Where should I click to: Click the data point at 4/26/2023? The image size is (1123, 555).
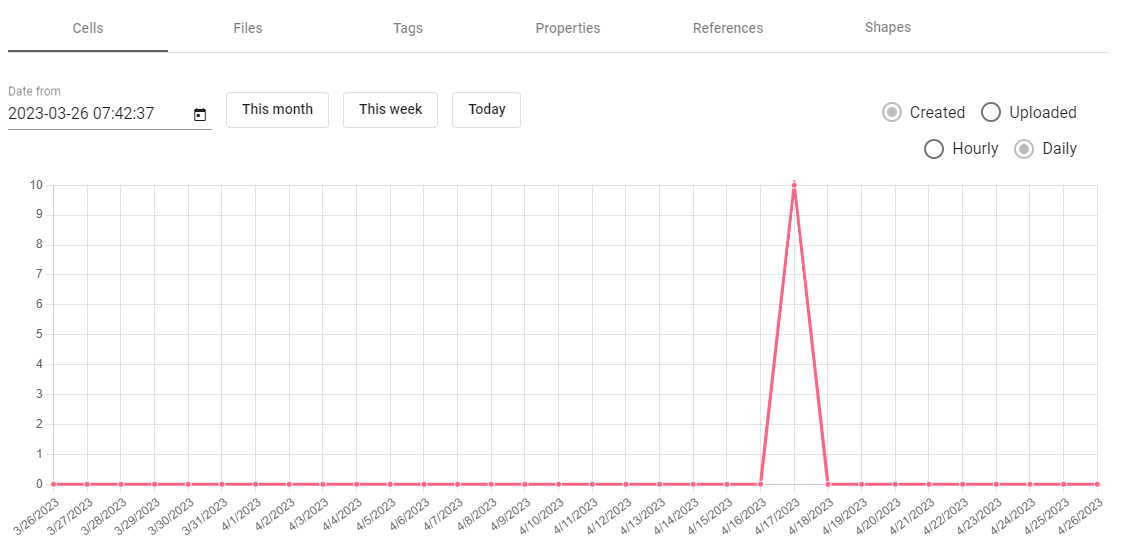coord(1097,484)
